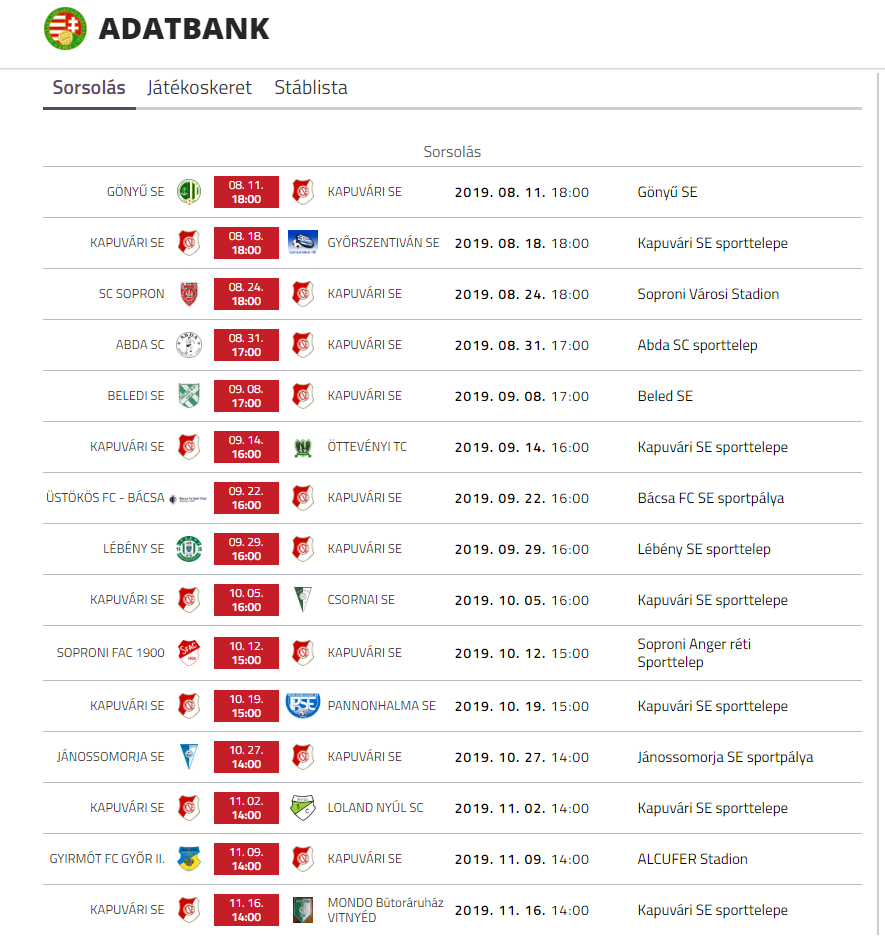Open the 11. 16. 14:00 match button
885x952 pixels.
click(x=246, y=910)
